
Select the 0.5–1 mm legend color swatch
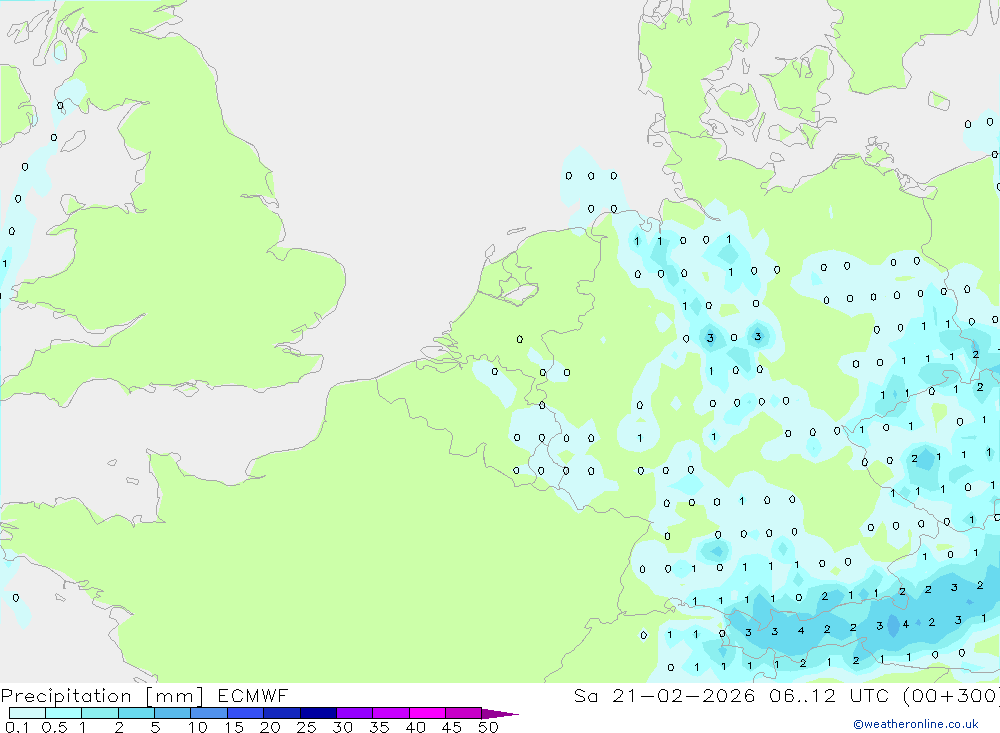(64, 713)
